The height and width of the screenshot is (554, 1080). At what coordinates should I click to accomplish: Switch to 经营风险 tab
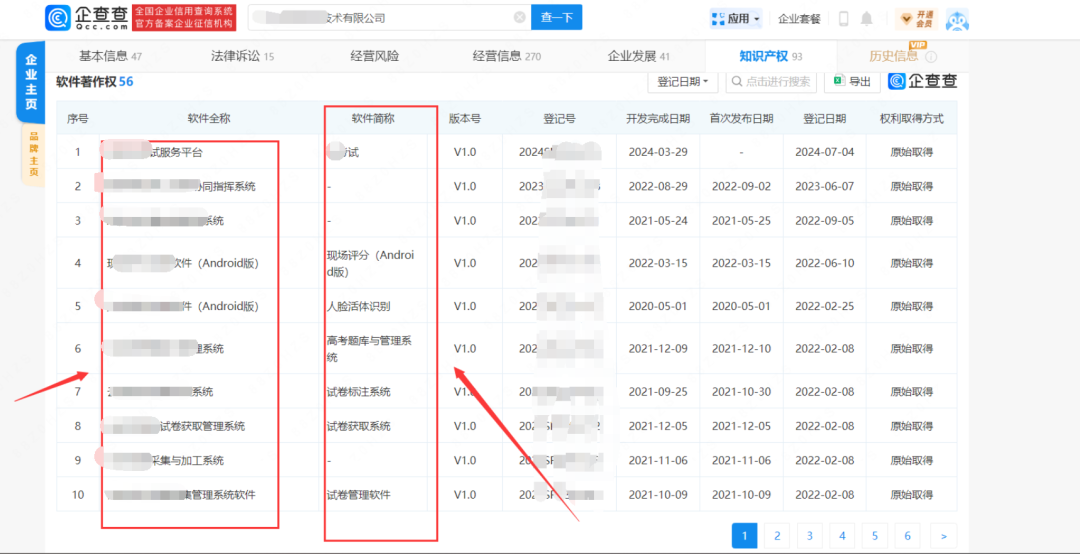coord(375,57)
